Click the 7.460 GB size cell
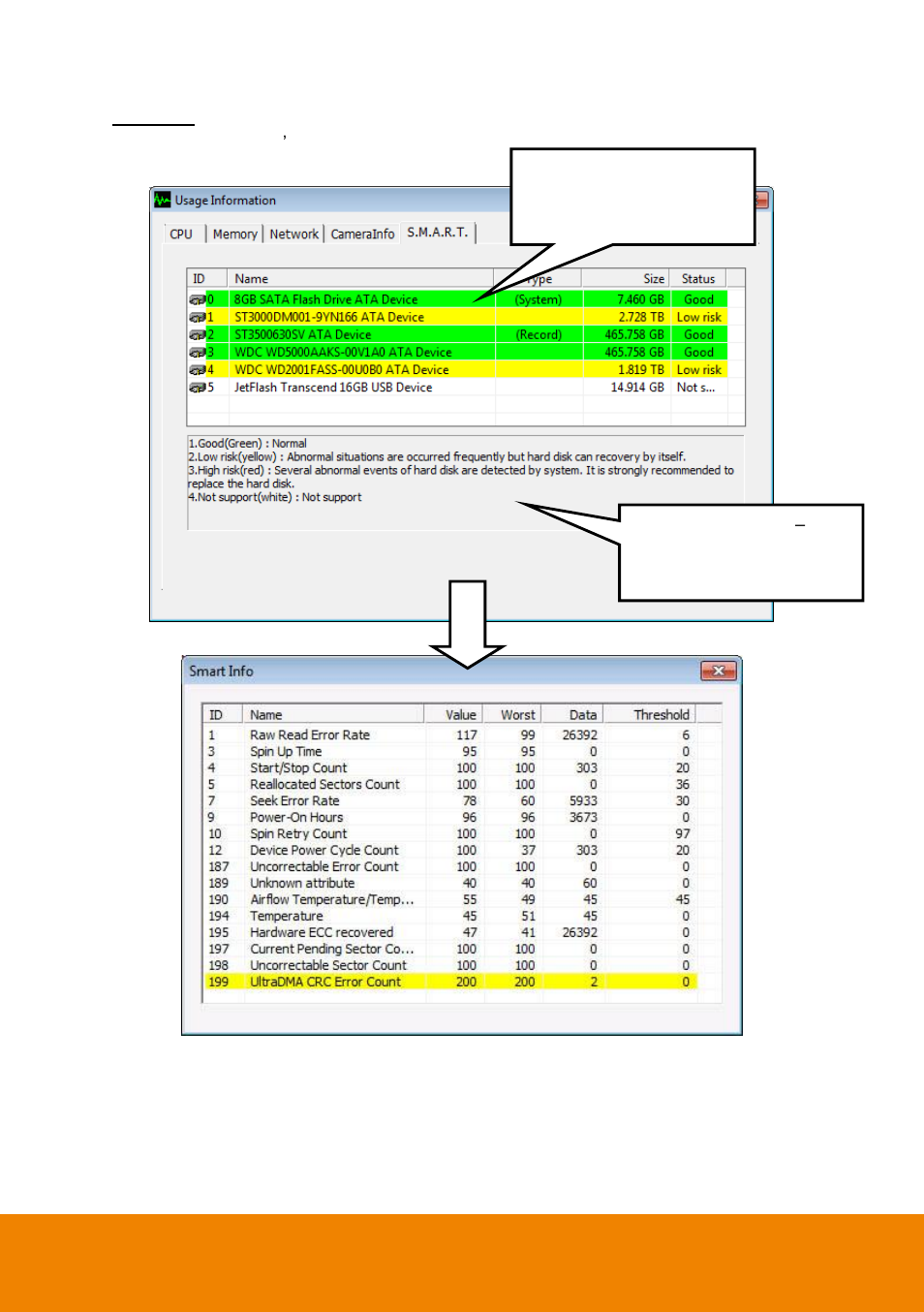 tap(640, 299)
